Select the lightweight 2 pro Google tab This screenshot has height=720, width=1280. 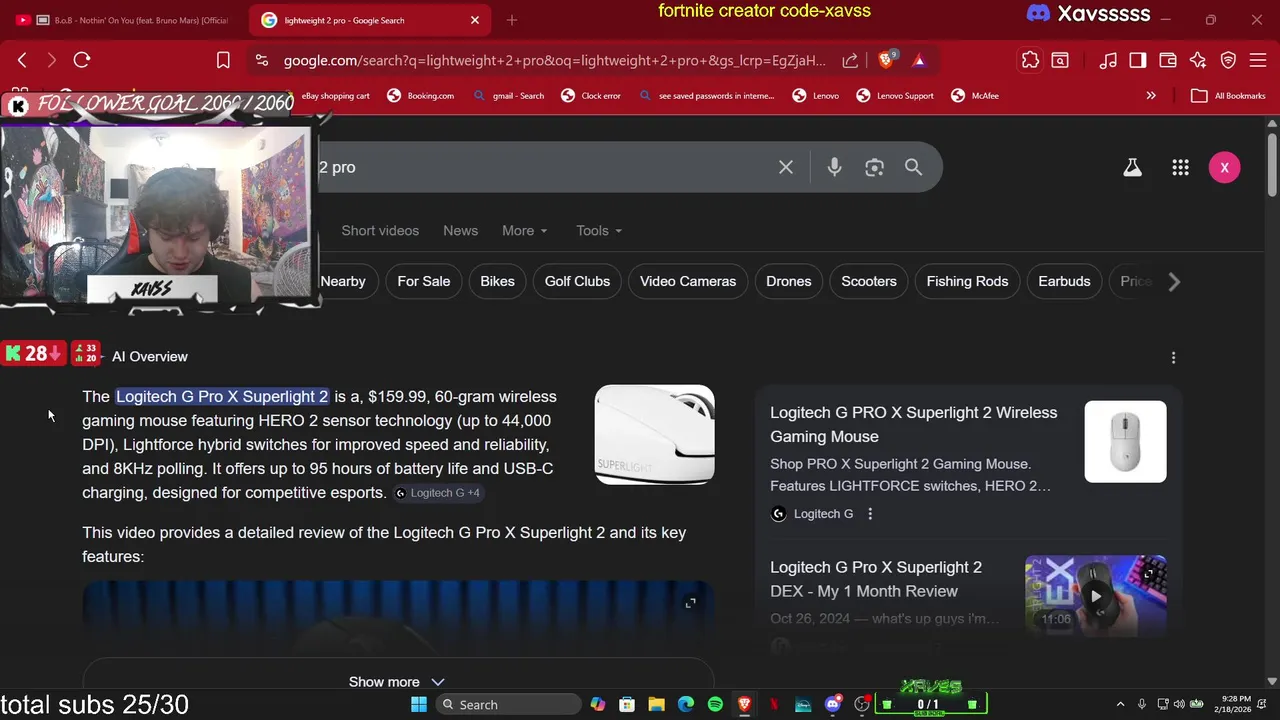coord(370,20)
